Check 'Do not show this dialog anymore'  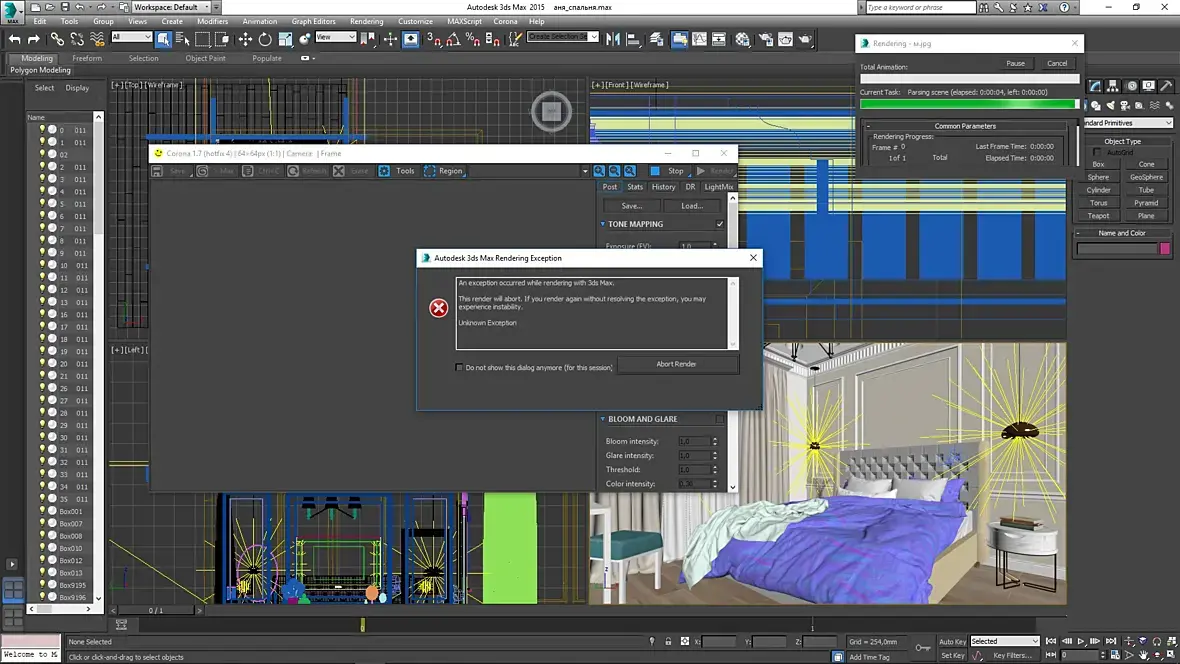[x=460, y=368]
